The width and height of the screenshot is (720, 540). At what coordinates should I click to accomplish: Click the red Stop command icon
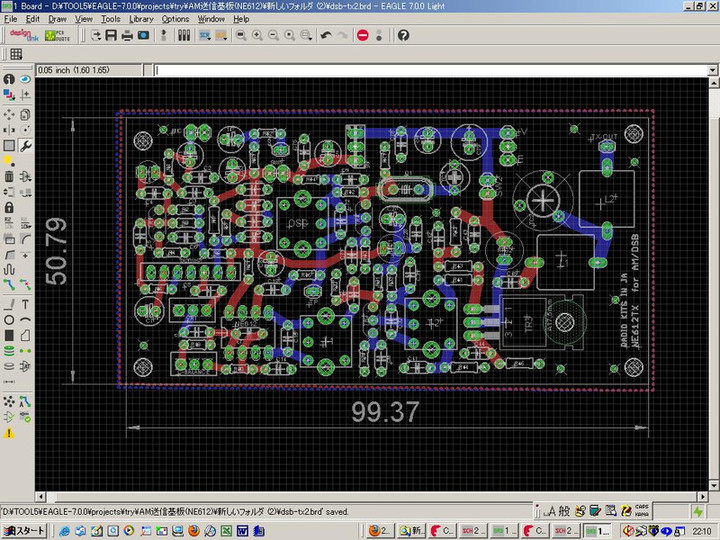point(362,35)
